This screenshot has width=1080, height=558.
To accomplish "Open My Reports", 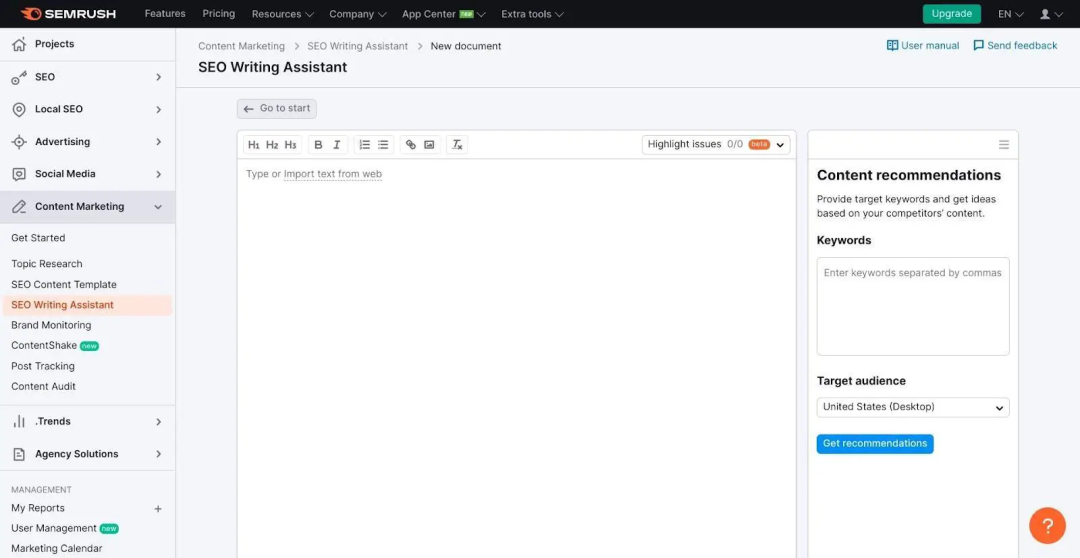I will coord(38,508).
